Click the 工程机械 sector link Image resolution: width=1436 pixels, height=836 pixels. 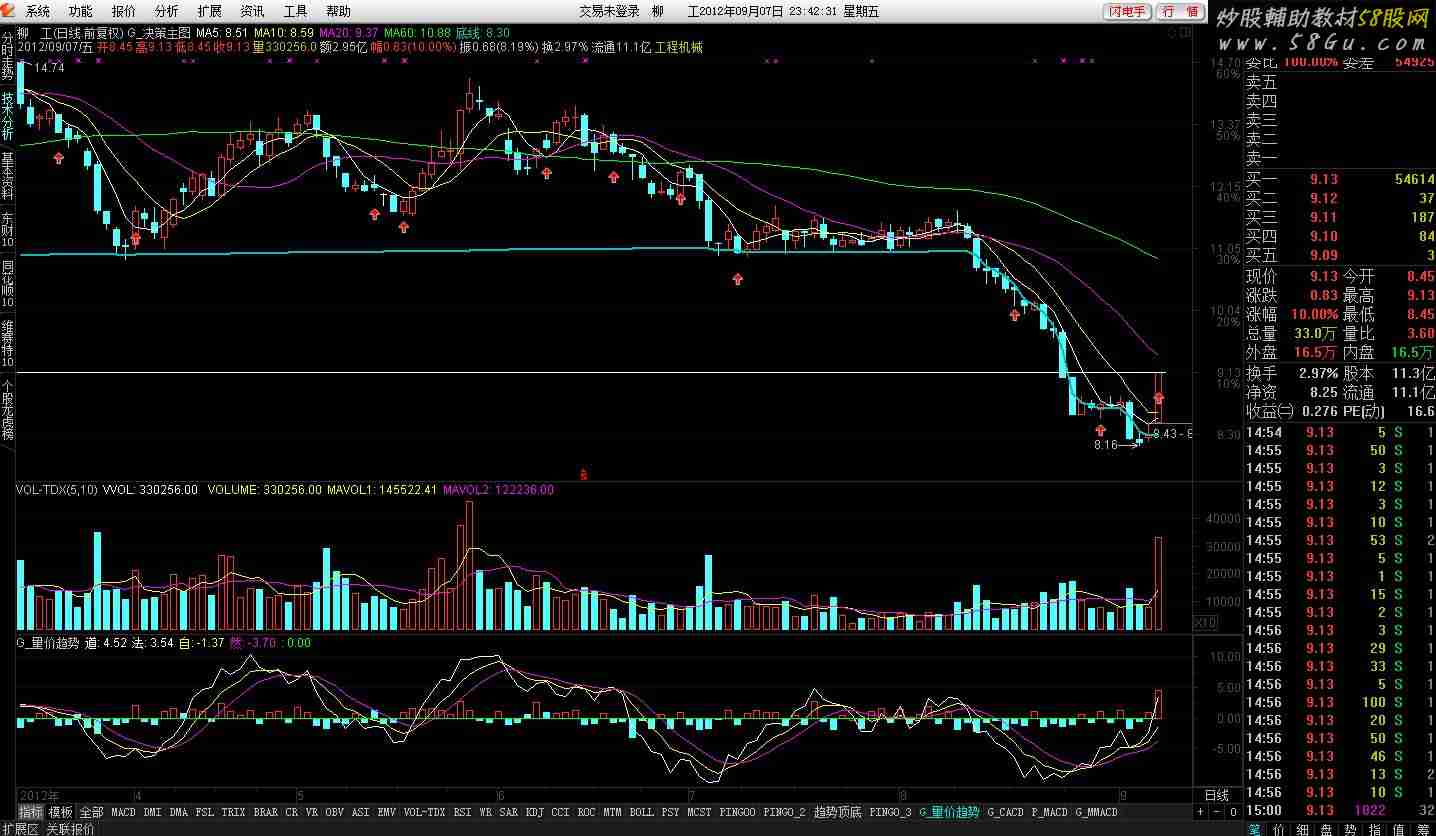pyautogui.click(x=679, y=47)
